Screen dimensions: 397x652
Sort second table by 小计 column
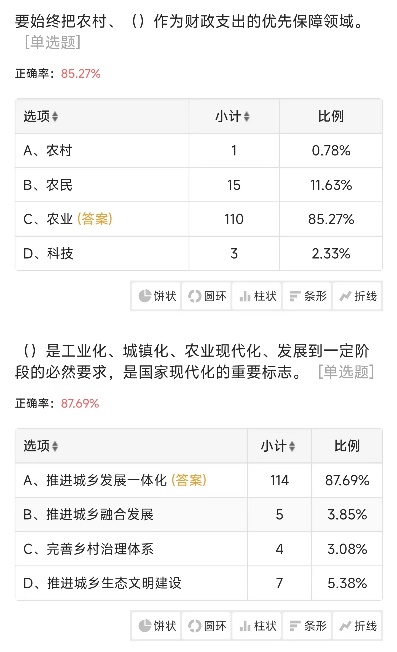278,446
